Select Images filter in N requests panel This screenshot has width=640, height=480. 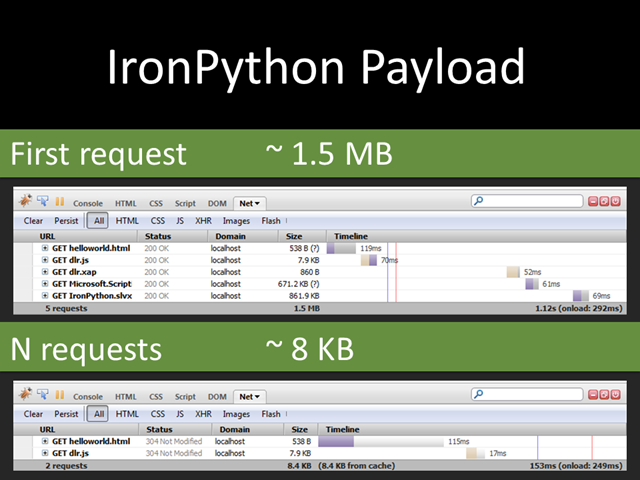click(236, 414)
